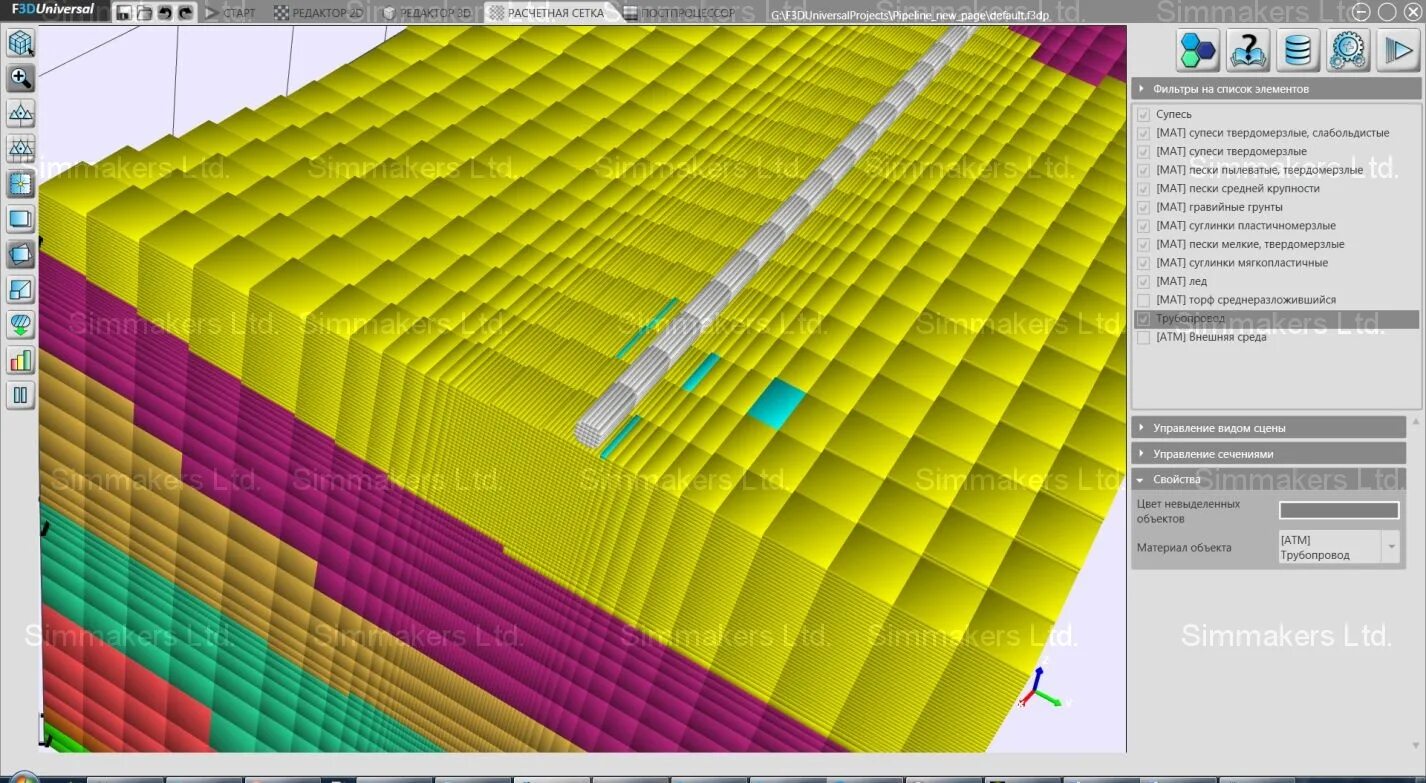The width and height of the screenshot is (1426, 783).
Task: Open project with the folder icon
Action: pyautogui.click(x=145, y=13)
